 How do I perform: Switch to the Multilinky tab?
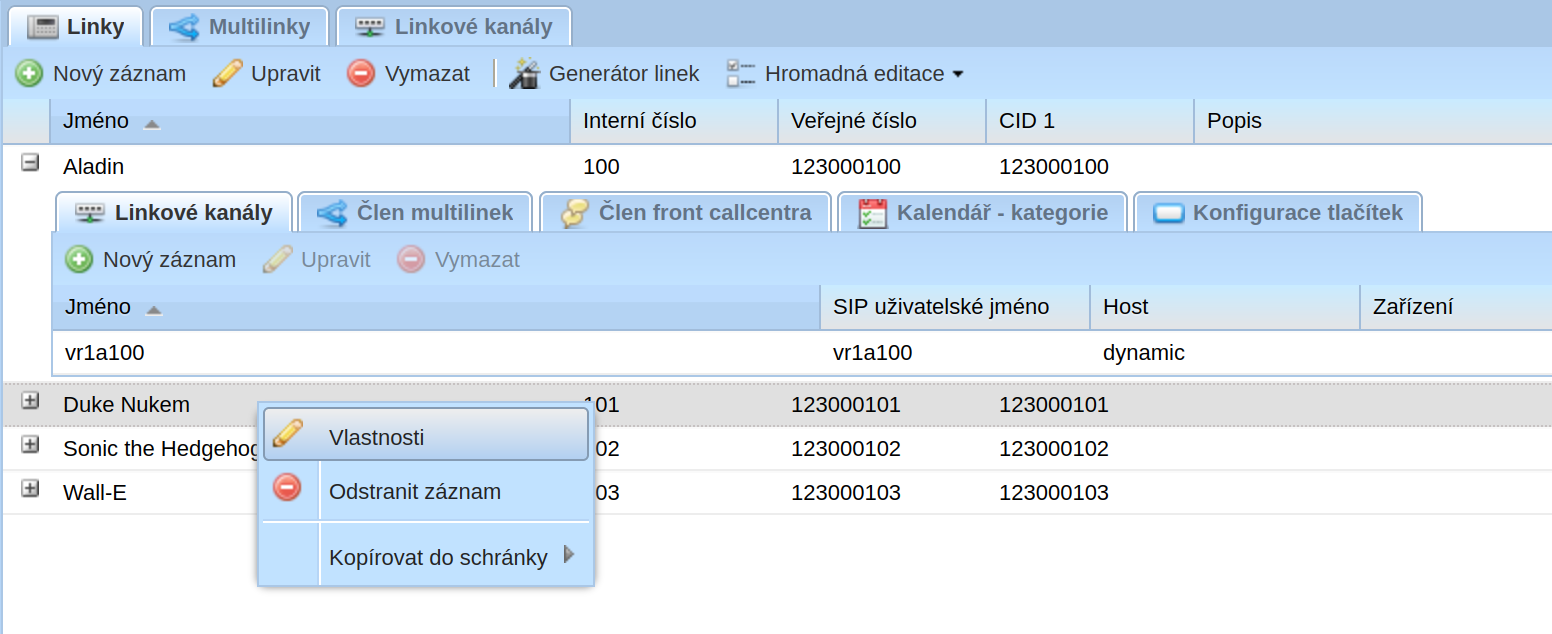[x=240, y=27]
